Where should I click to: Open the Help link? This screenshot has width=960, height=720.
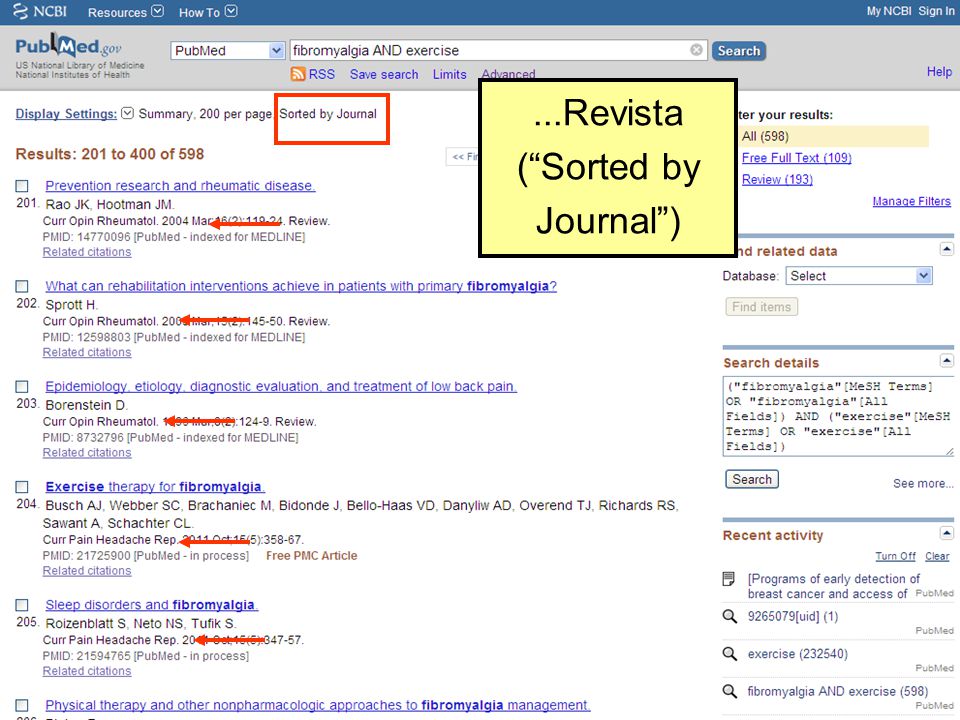click(x=939, y=72)
